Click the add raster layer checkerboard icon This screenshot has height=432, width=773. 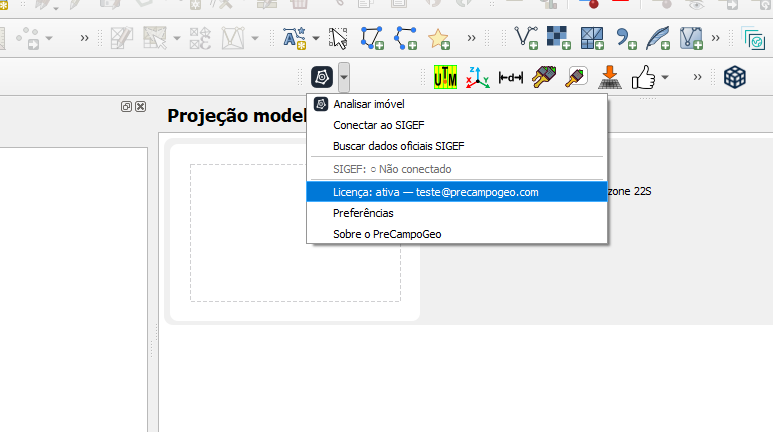(559, 38)
